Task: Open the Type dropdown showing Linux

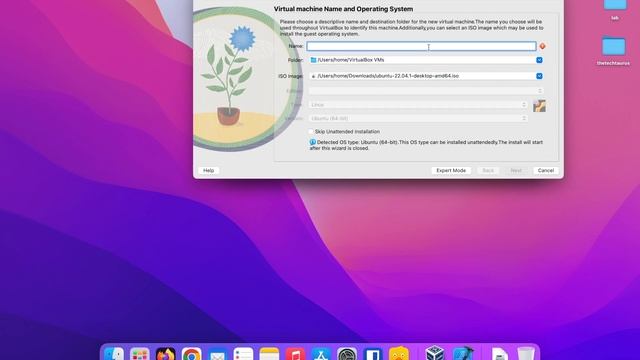Action: pyautogui.click(x=418, y=105)
